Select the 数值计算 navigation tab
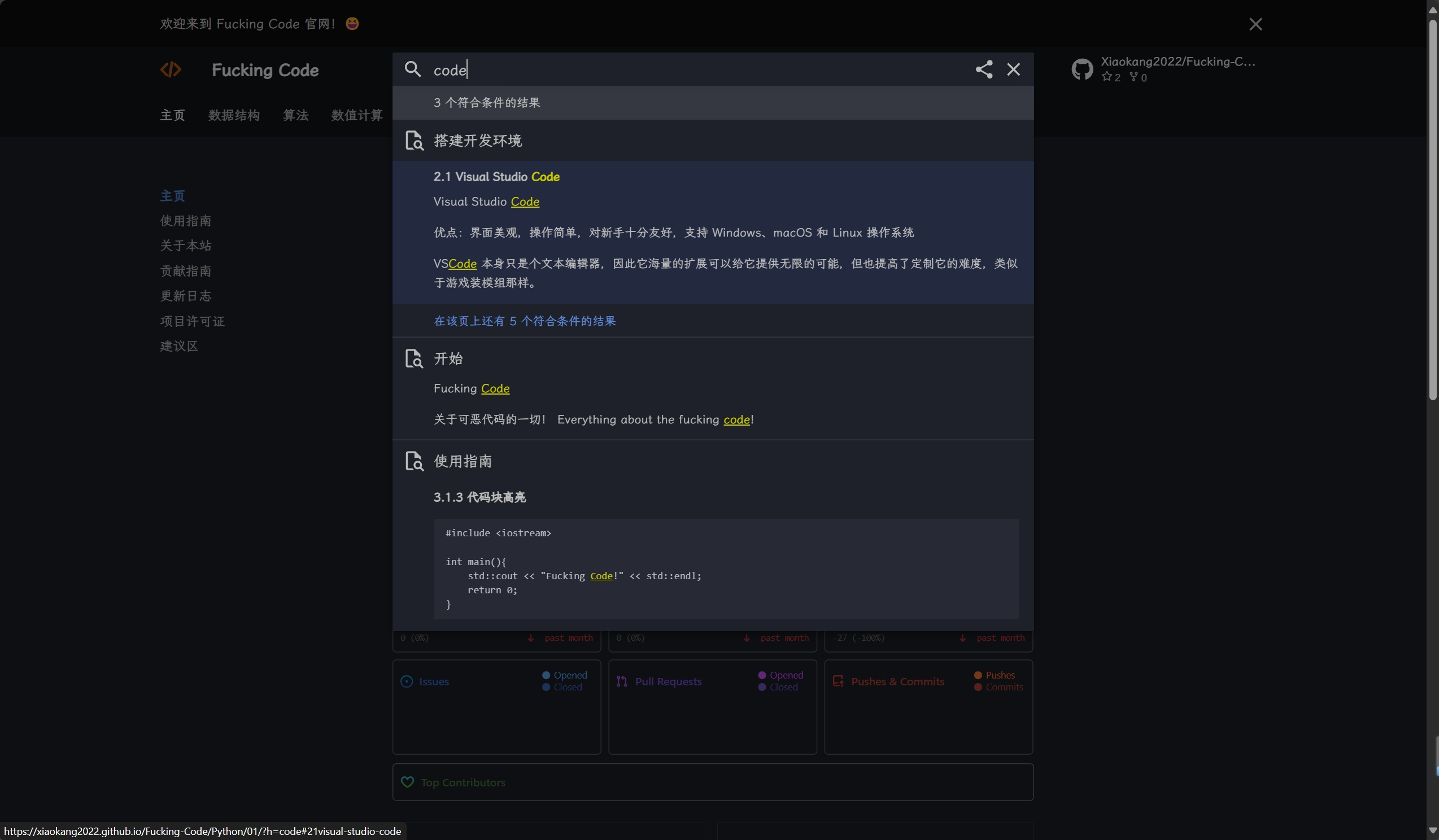 357,115
